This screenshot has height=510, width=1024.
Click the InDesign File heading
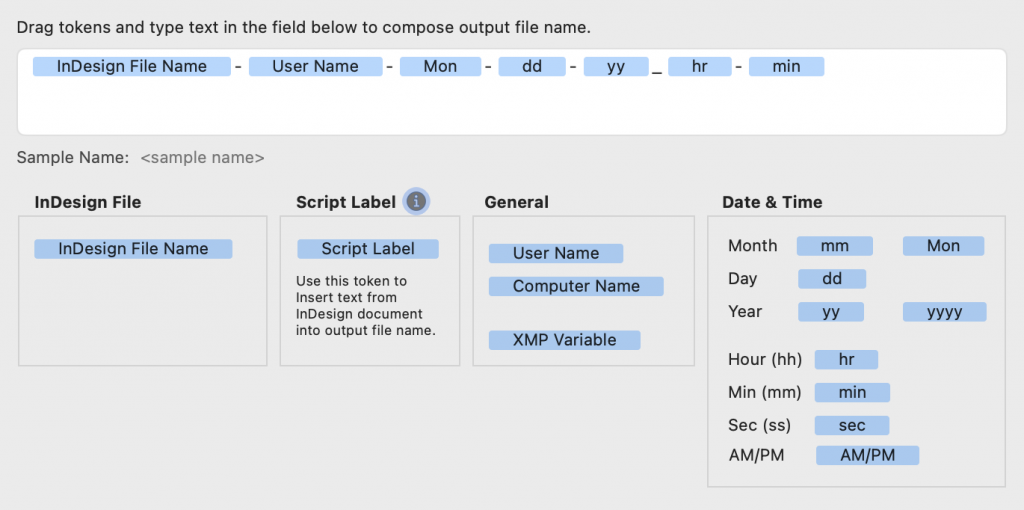click(x=88, y=202)
